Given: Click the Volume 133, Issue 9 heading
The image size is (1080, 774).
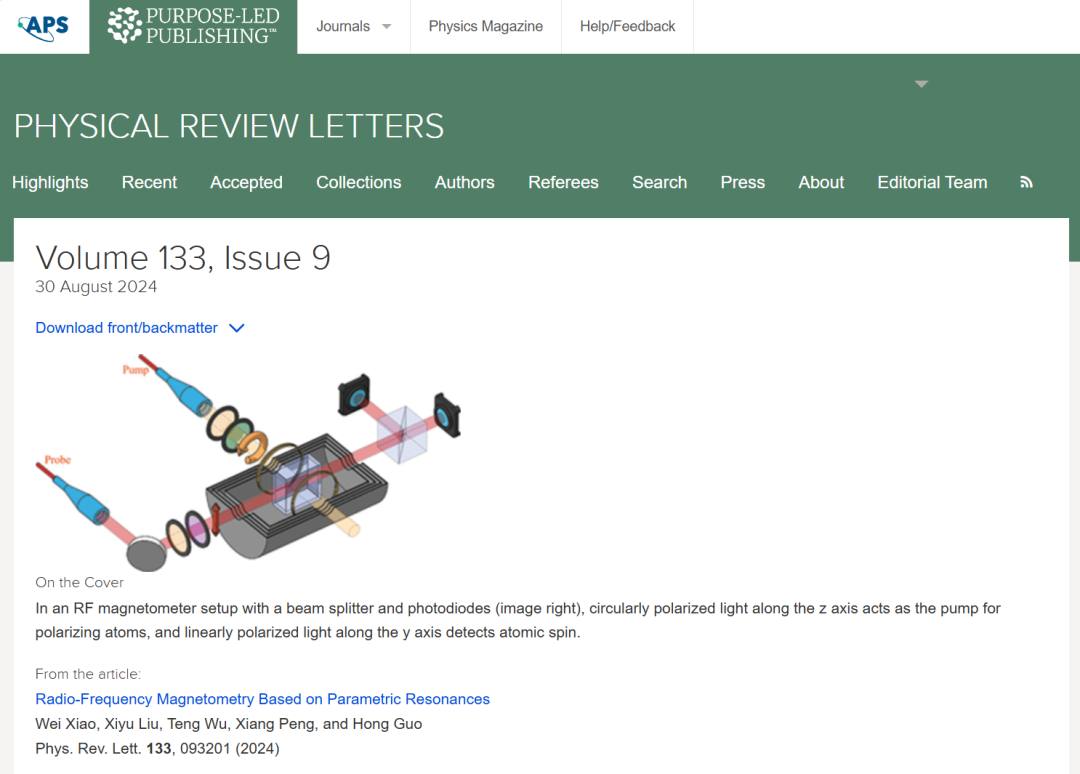Looking at the screenshot, I should coord(183,258).
